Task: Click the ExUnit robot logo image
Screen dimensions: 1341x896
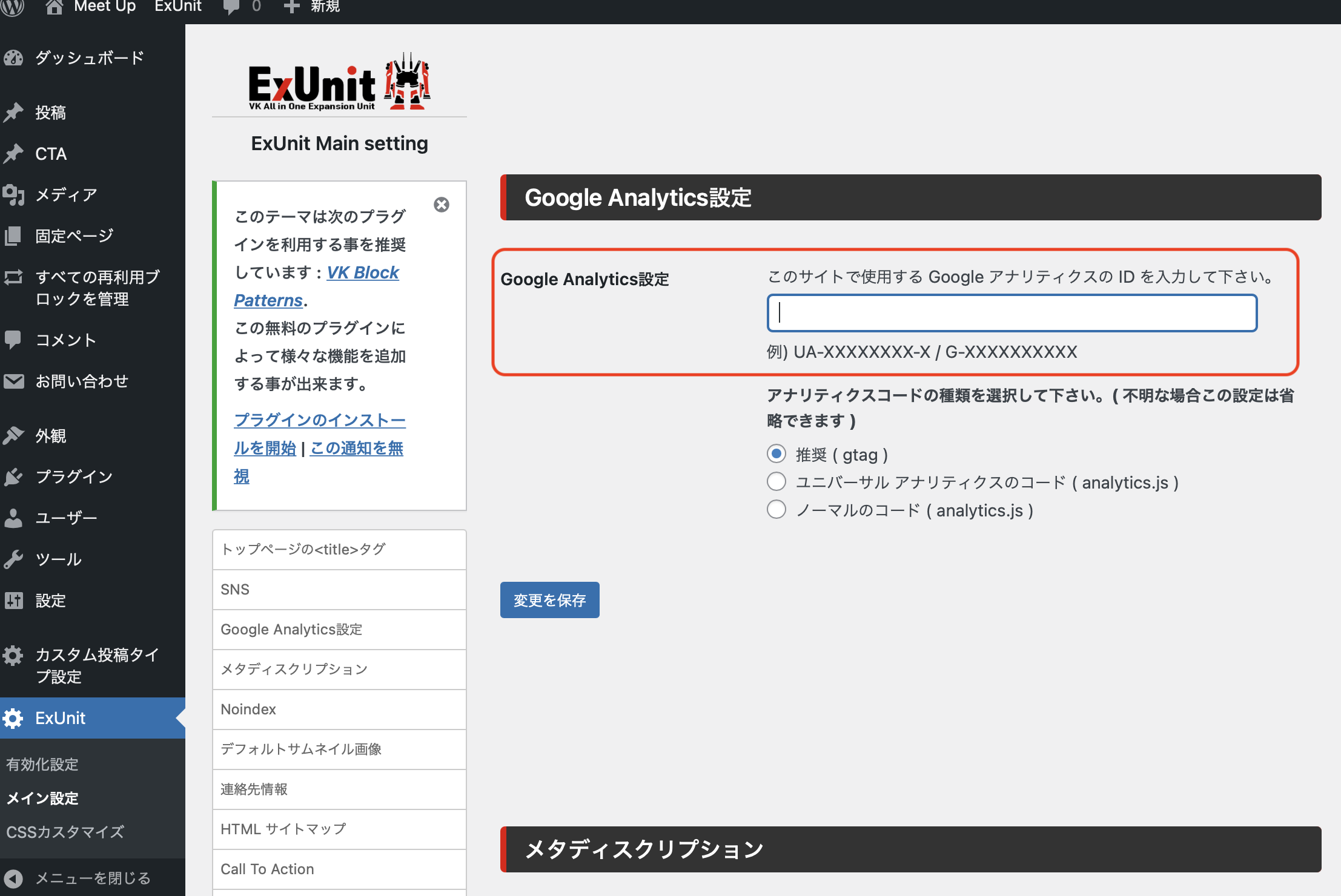Action: tap(408, 81)
